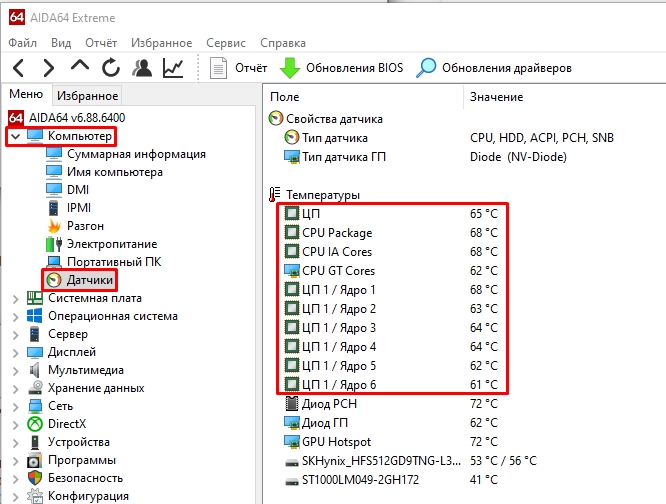Screen dimensions: 666x504
Task: Click the refresh icon in toolbar
Action: (x=110, y=68)
